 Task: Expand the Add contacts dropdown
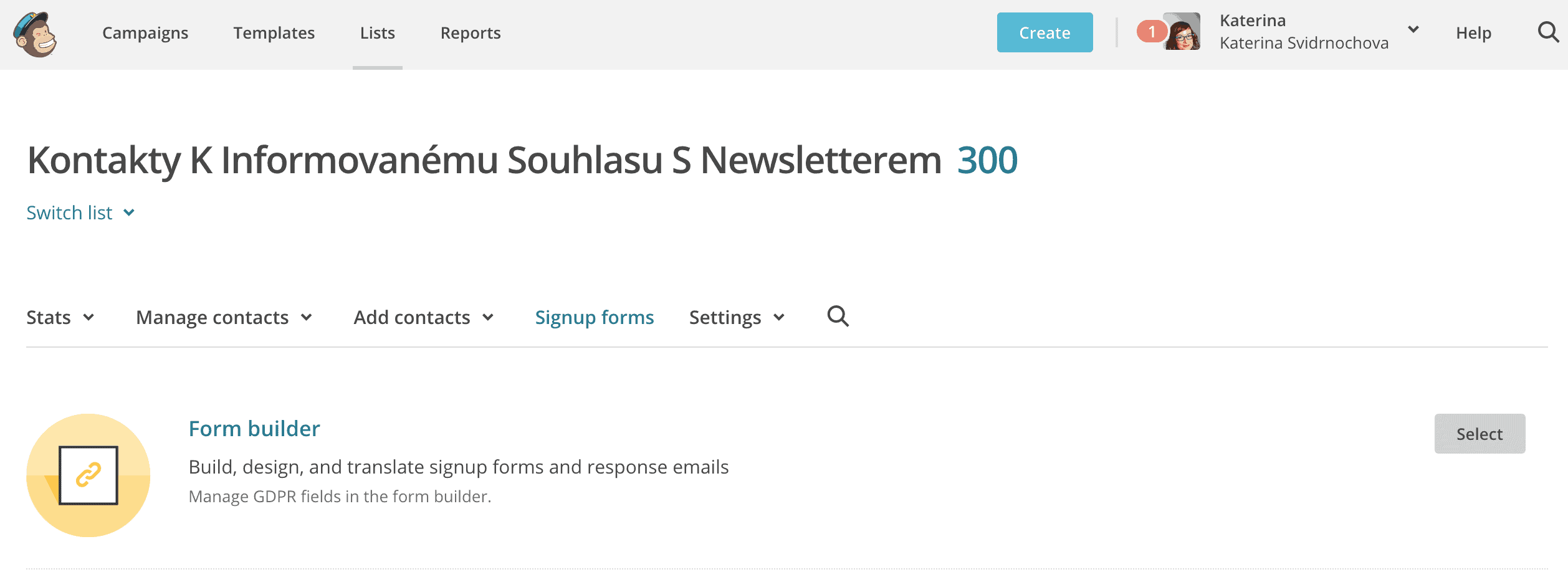click(x=424, y=318)
